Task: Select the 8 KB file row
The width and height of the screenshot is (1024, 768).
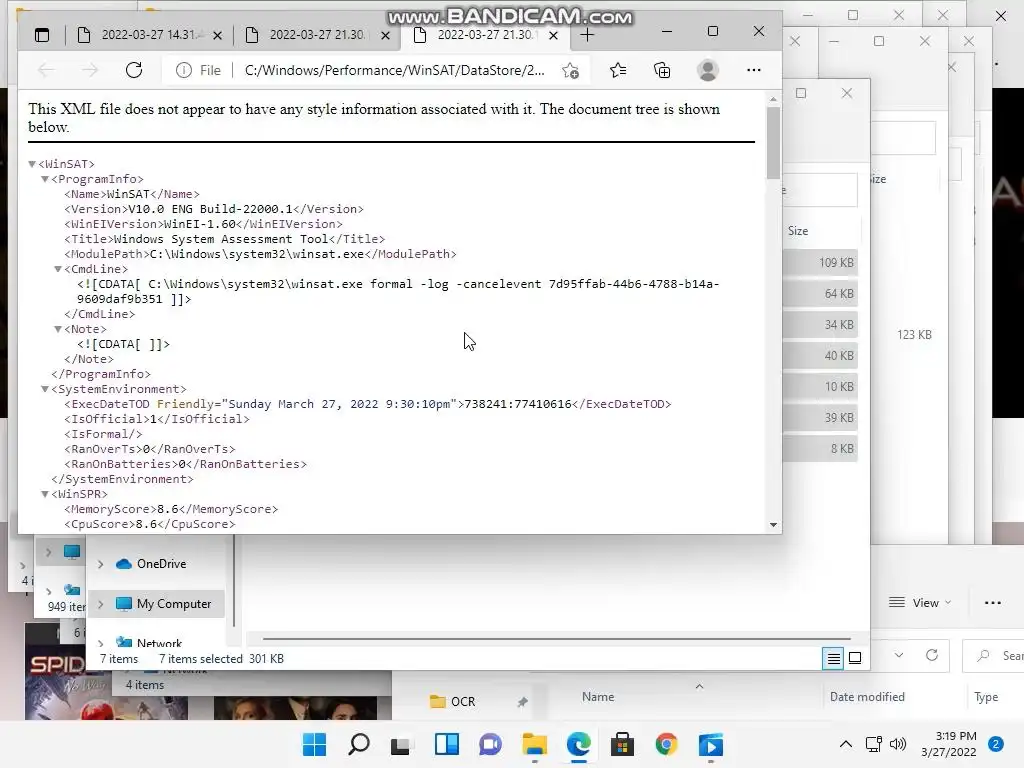Action: click(x=821, y=449)
